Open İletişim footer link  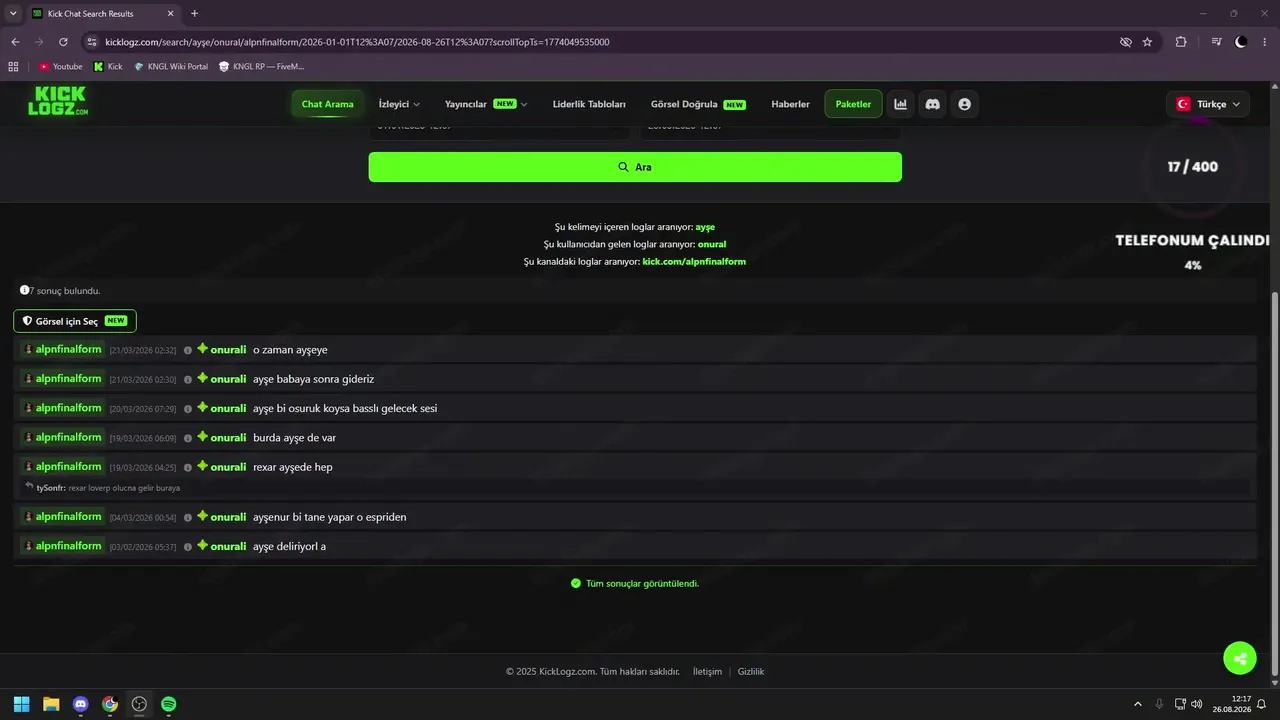pyautogui.click(x=707, y=672)
